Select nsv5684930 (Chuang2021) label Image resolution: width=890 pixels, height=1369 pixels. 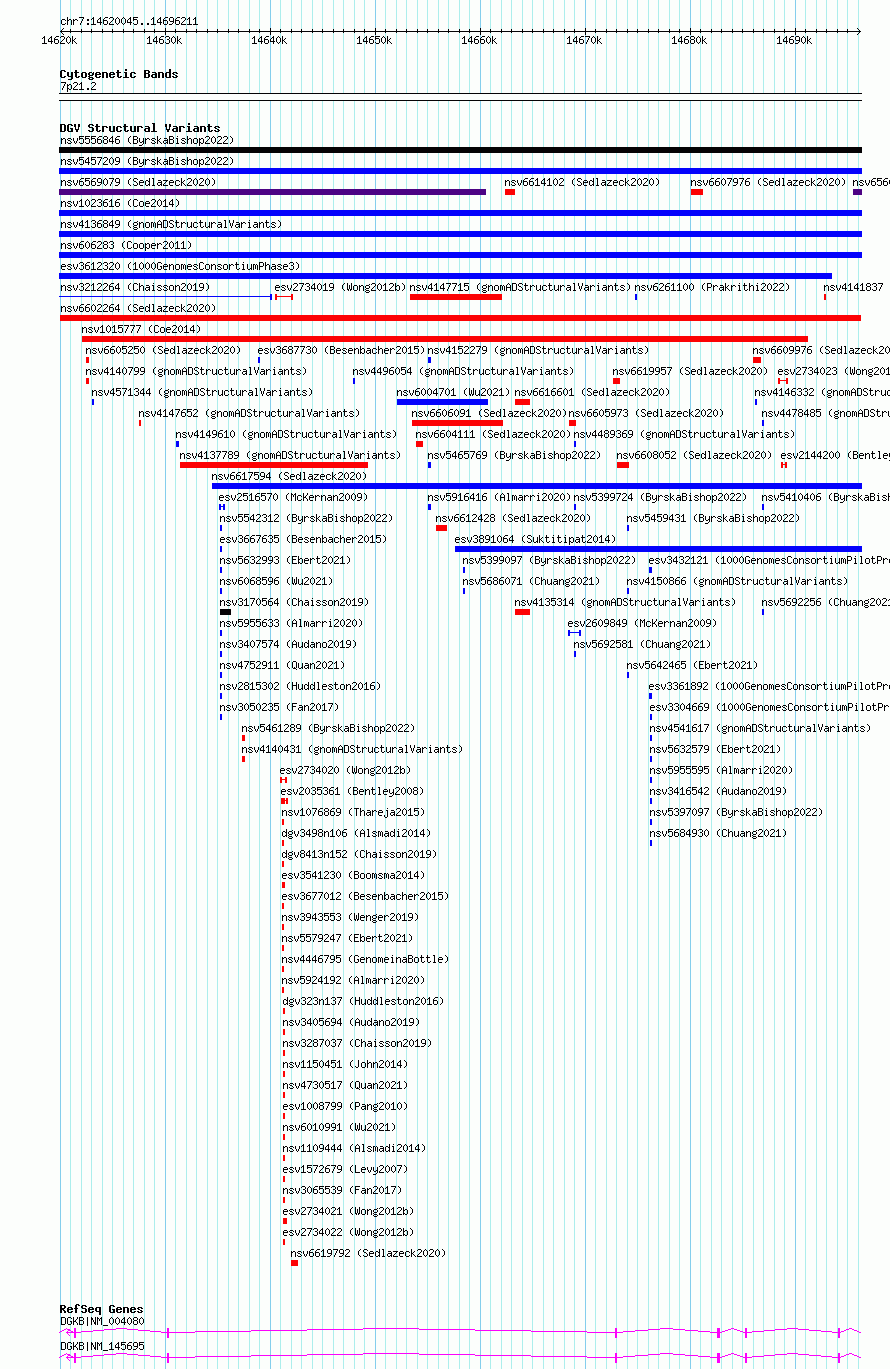coord(718,833)
